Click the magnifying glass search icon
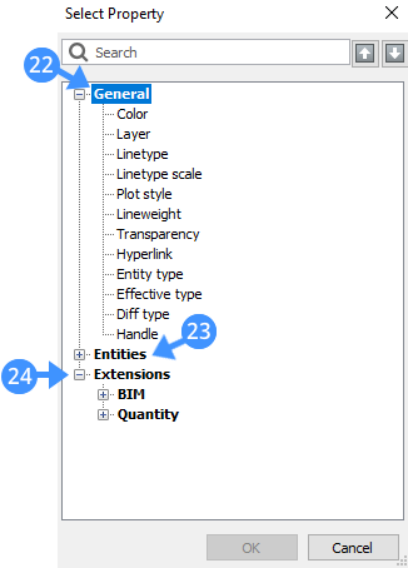408x568 pixels. (78, 53)
